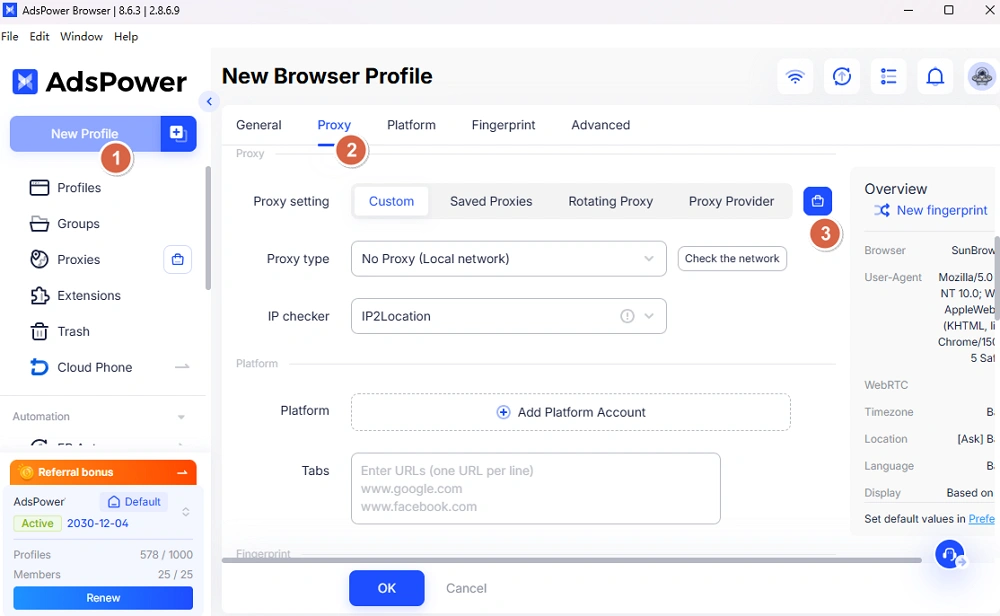Image resolution: width=1000 pixels, height=616 pixels.
Task: Switch to the General tab
Action: (258, 125)
